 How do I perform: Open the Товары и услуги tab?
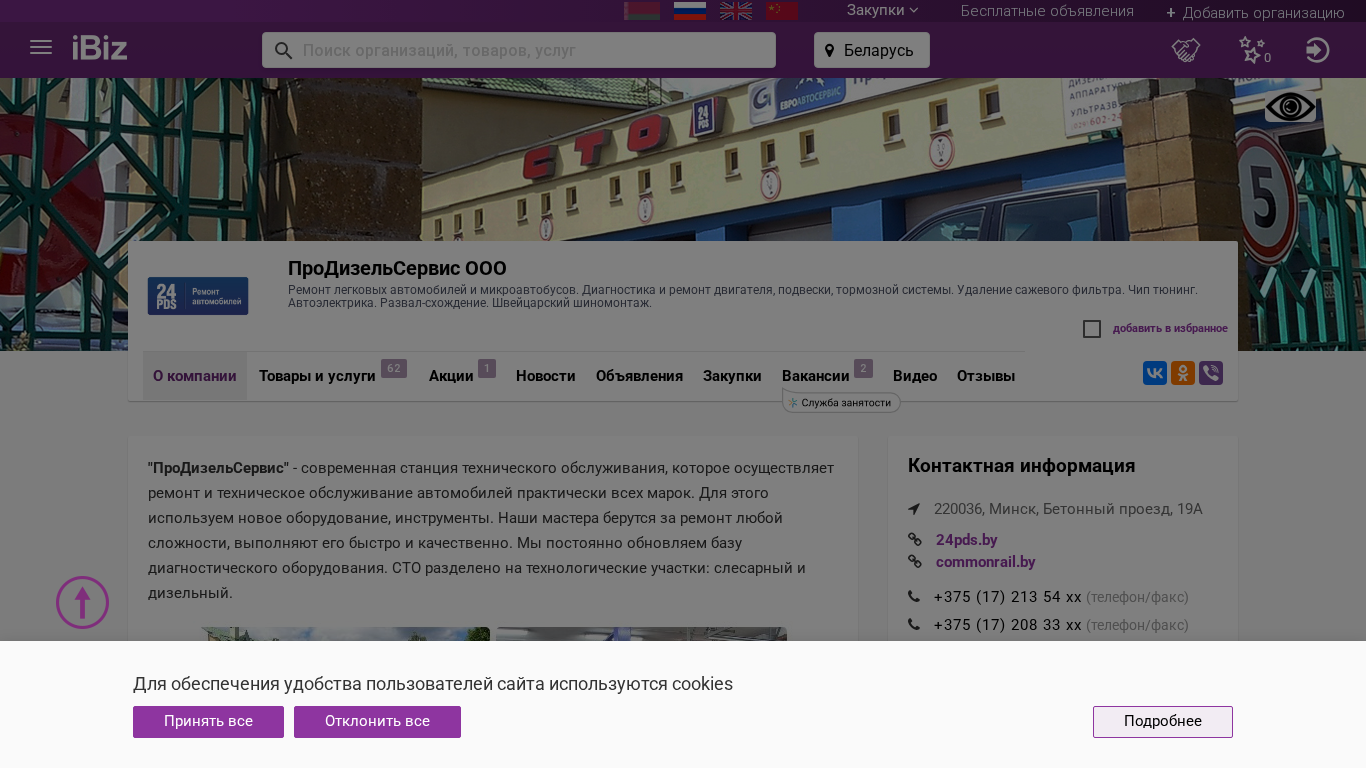(x=317, y=376)
